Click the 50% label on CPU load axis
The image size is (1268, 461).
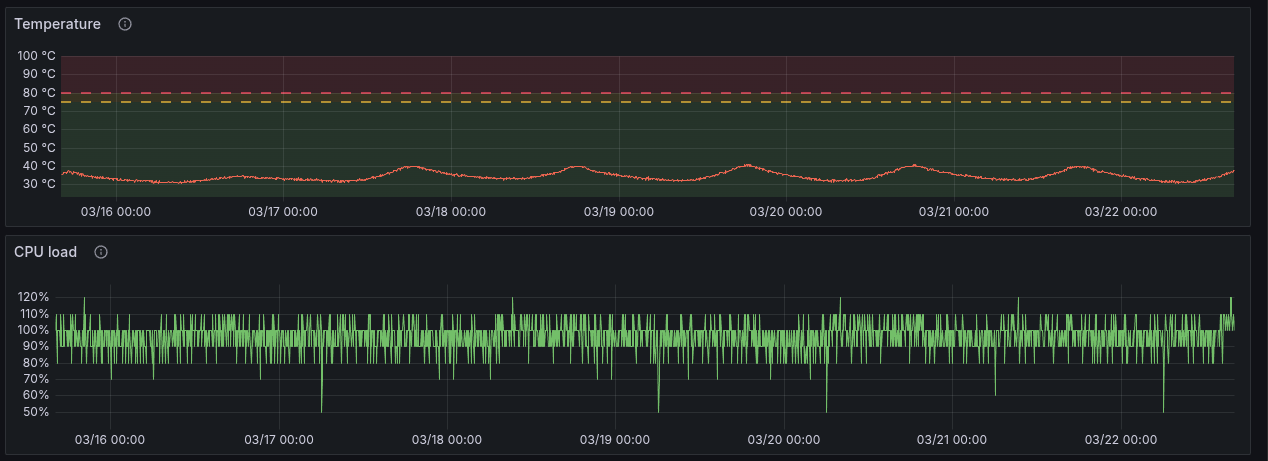(x=36, y=412)
